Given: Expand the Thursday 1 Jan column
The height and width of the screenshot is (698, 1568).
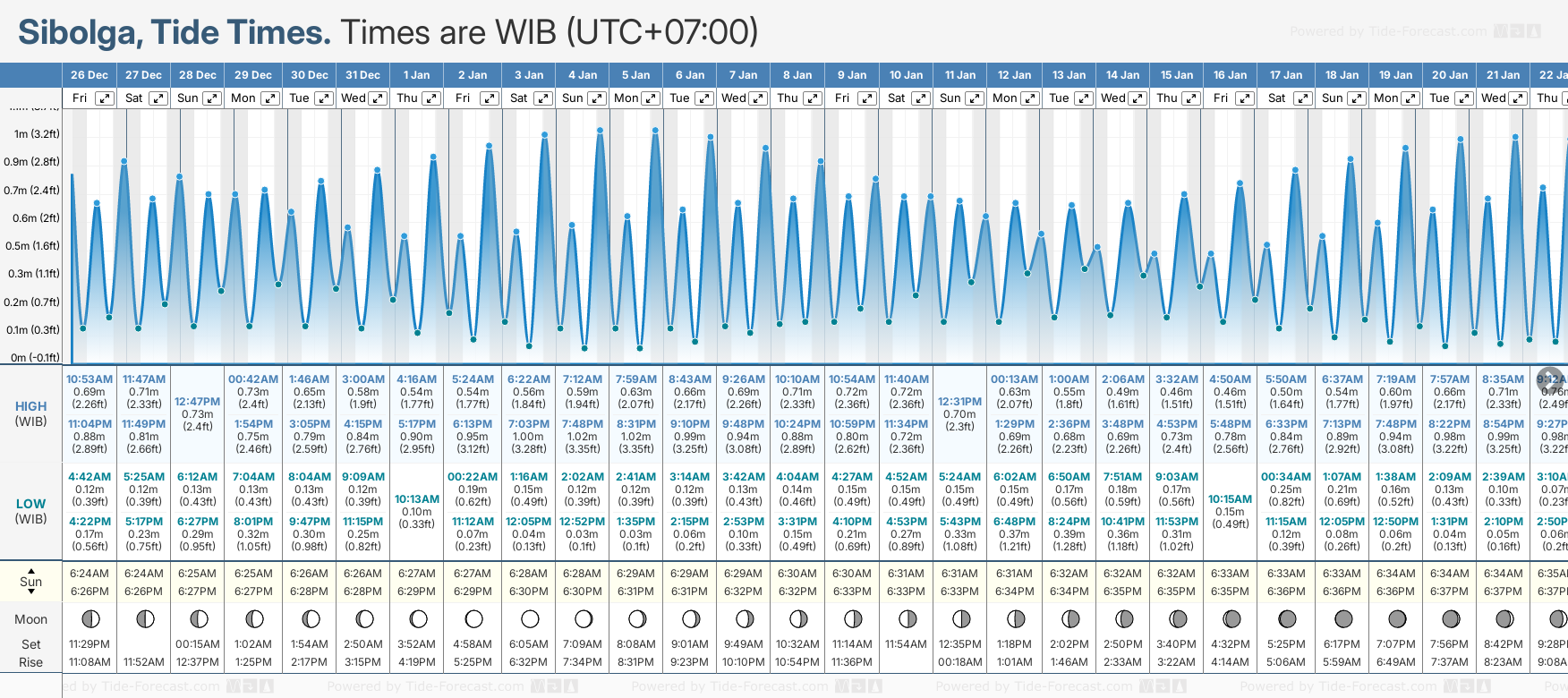Looking at the screenshot, I should click(x=431, y=98).
